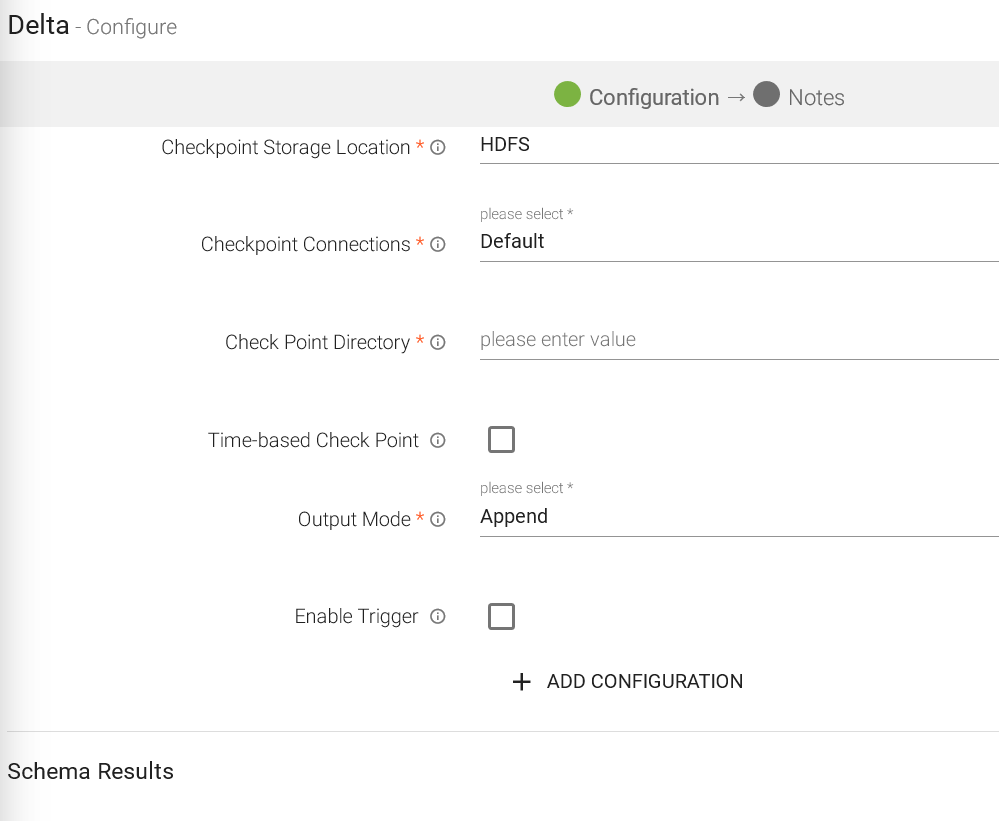Screen dimensions: 999x821
Task: Expand Output Mode dropdown showing Append
Action: coord(738,517)
